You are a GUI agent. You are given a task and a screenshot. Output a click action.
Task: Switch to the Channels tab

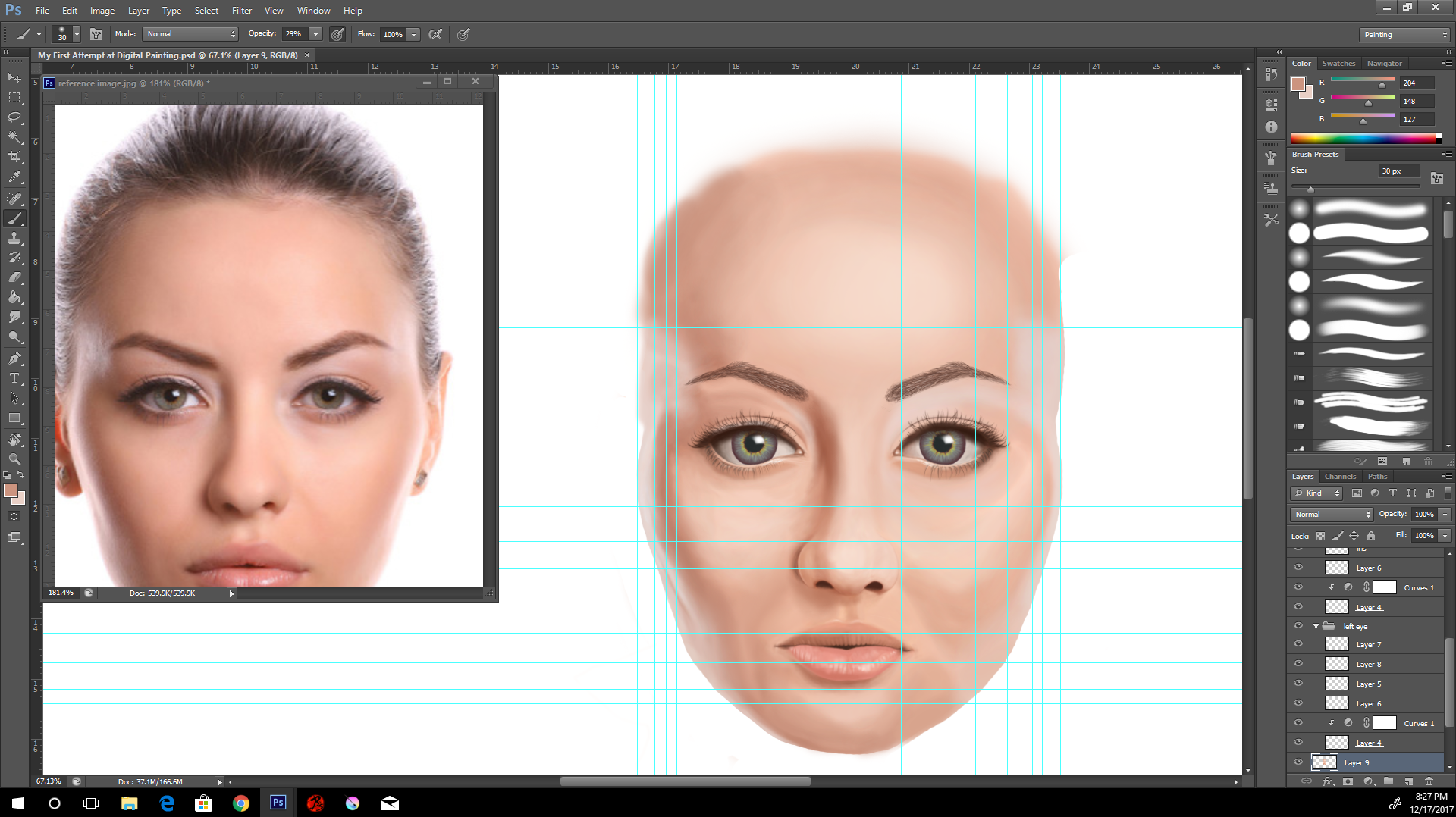[1340, 477]
